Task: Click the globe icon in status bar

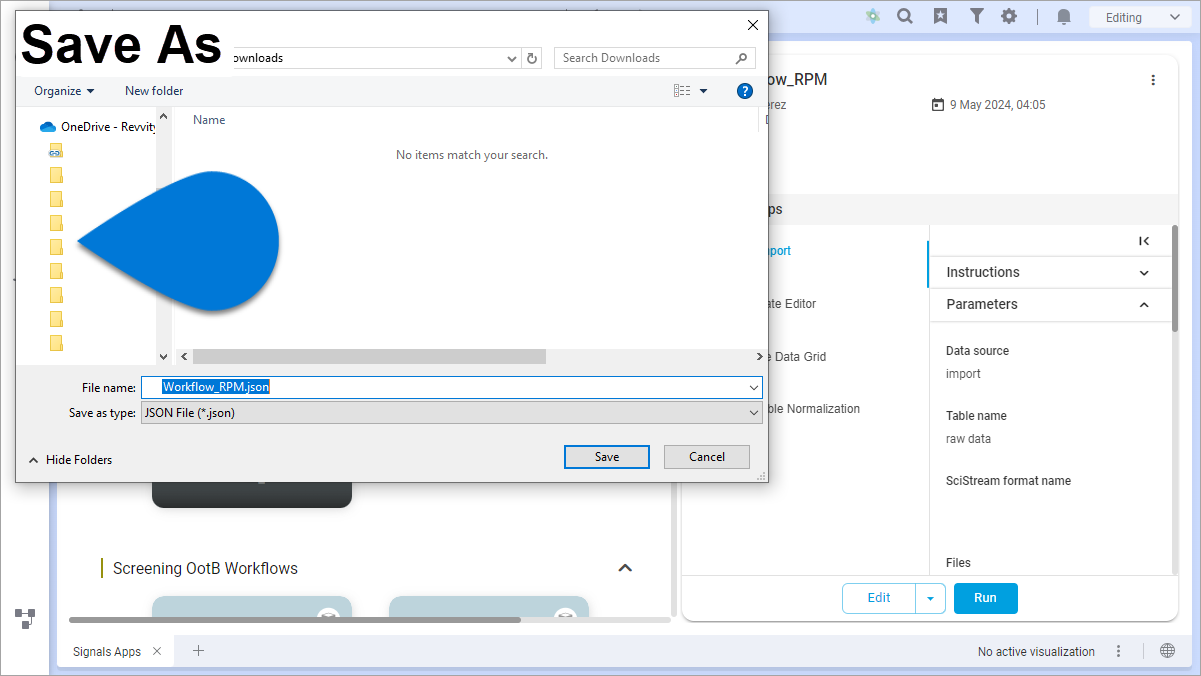Action: pyautogui.click(x=1167, y=651)
